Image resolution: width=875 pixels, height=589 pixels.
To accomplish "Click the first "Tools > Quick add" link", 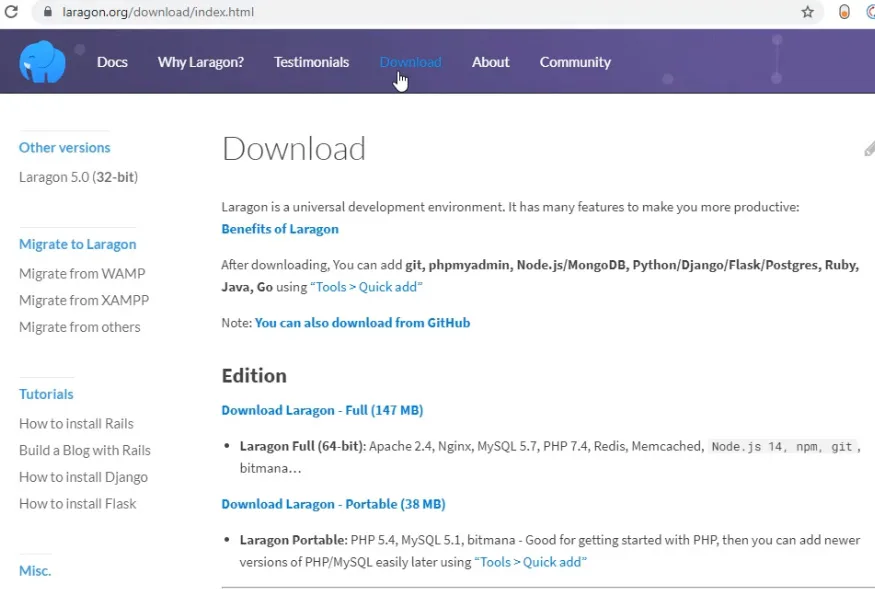I will pos(366,287).
